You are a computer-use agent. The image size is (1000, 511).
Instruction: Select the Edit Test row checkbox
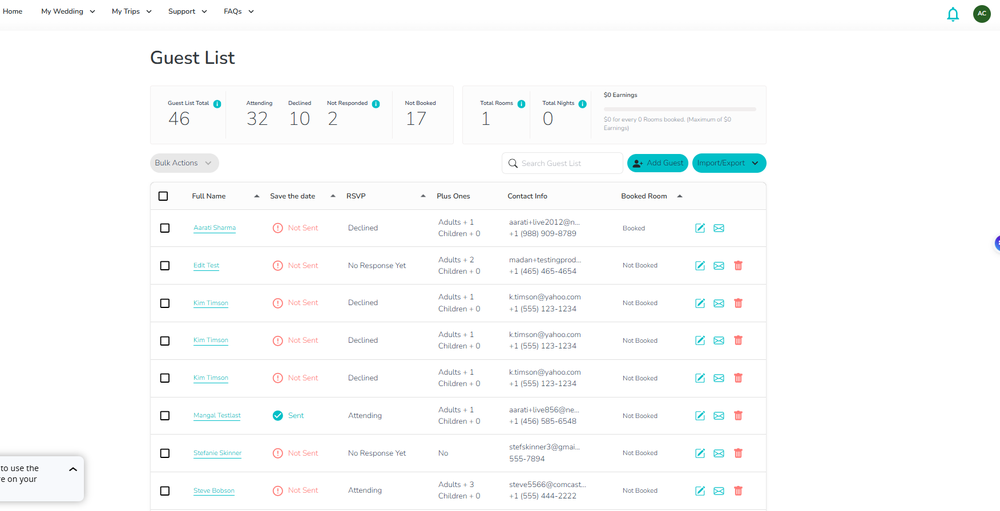click(165, 265)
